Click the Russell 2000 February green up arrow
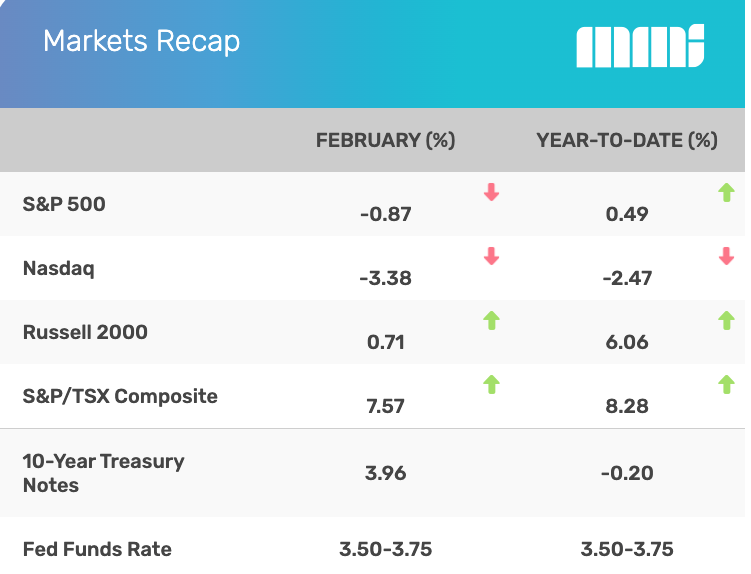The image size is (751, 574). 491,320
